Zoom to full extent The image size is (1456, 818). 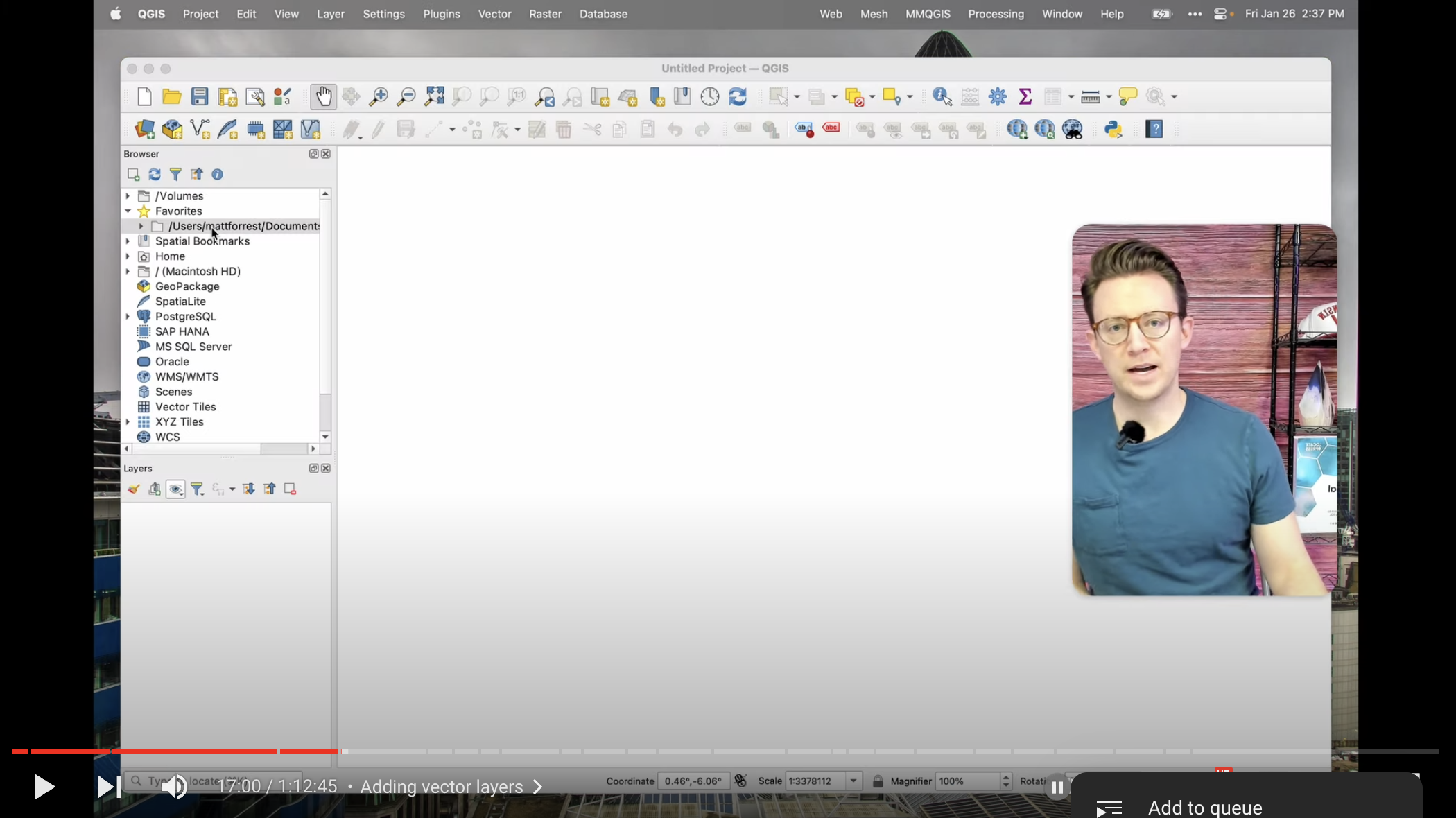point(434,96)
